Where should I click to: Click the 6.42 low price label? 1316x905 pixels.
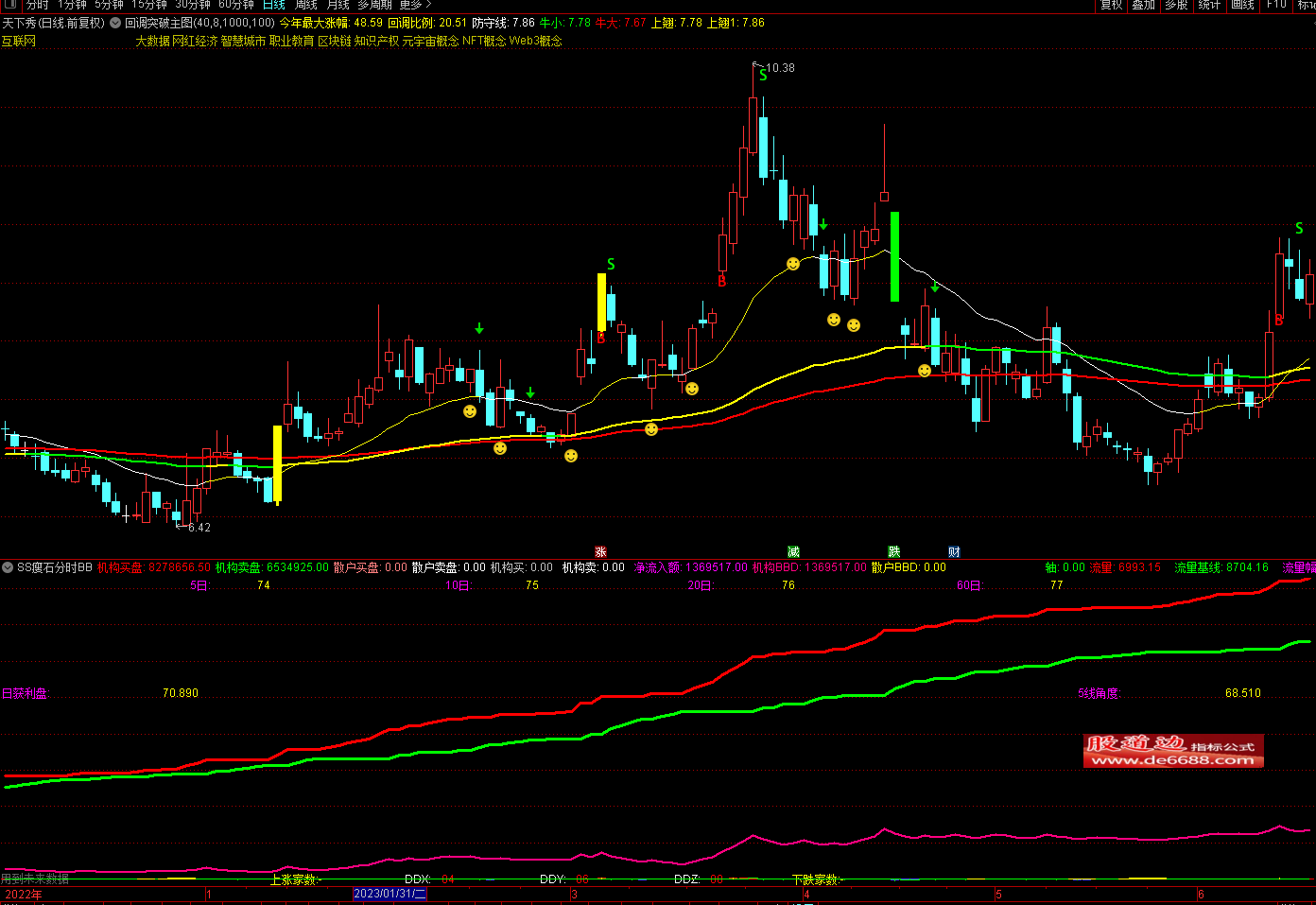point(199,528)
